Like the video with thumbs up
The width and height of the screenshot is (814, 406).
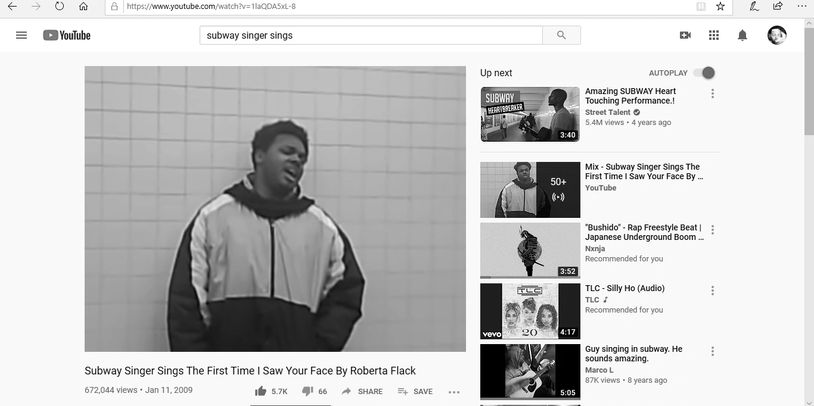tap(261, 391)
